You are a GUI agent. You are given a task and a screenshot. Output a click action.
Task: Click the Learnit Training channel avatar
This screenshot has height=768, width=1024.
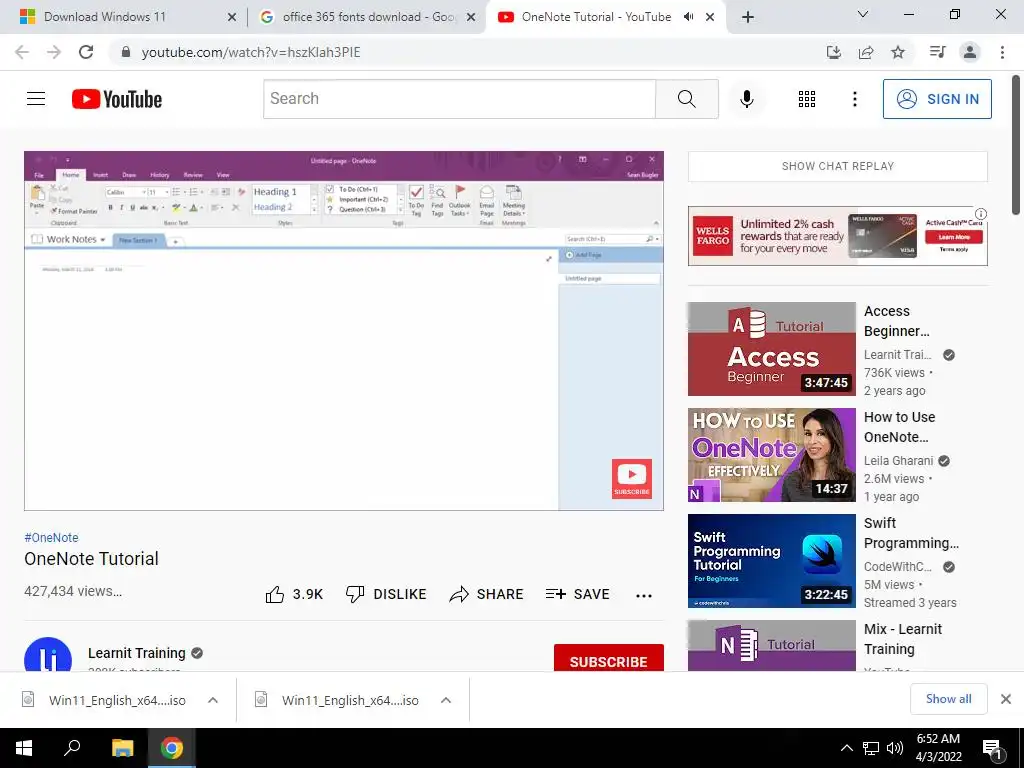[48, 654]
